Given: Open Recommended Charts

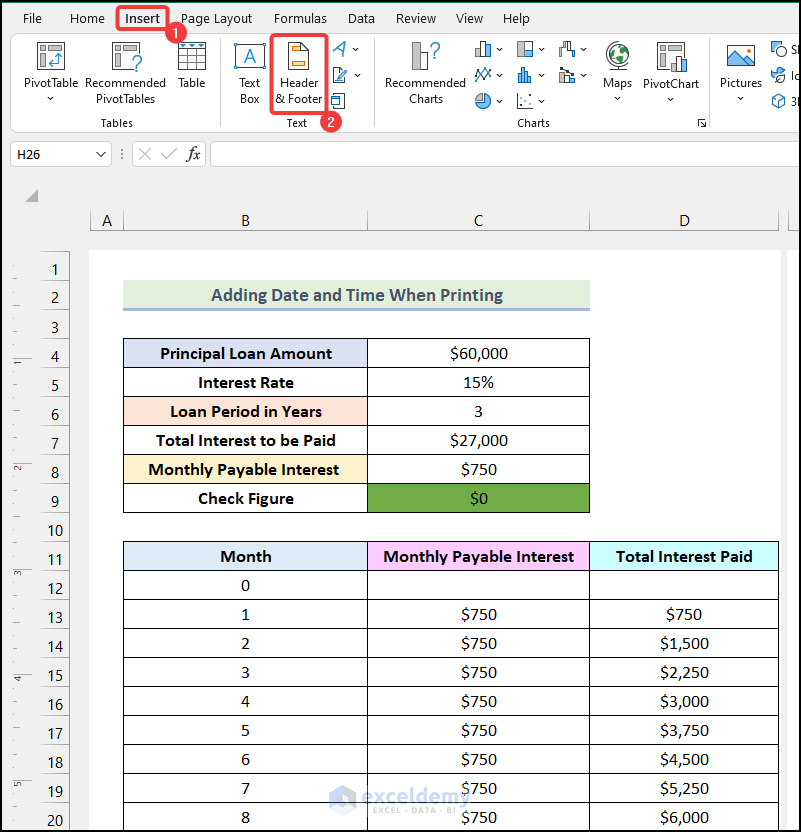Looking at the screenshot, I should (x=424, y=70).
